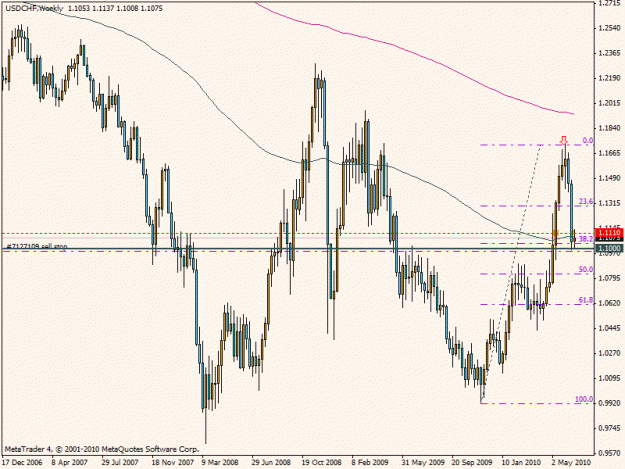Image resolution: width=625 pixels, height=469 pixels.
Task: Click the 0.9745 price scale label
Action: 610,428
